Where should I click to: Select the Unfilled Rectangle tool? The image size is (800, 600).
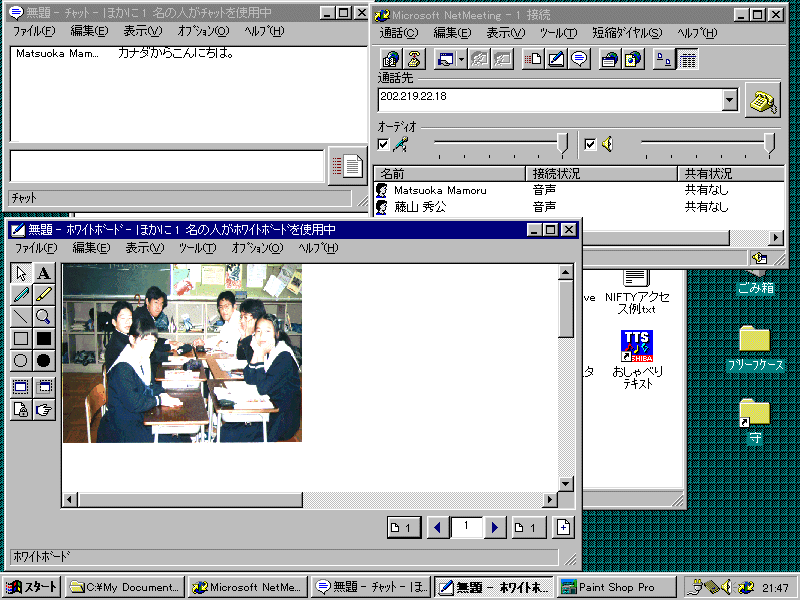[x=21, y=338]
